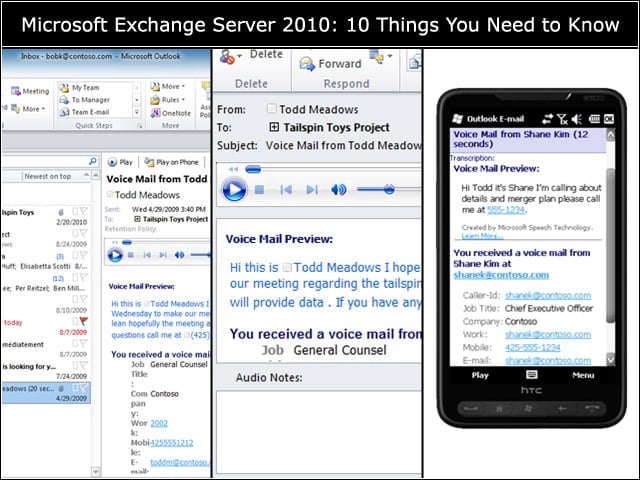Click large player volume slider
Image resolution: width=640 pixels, height=480 pixels.
coord(389,189)
